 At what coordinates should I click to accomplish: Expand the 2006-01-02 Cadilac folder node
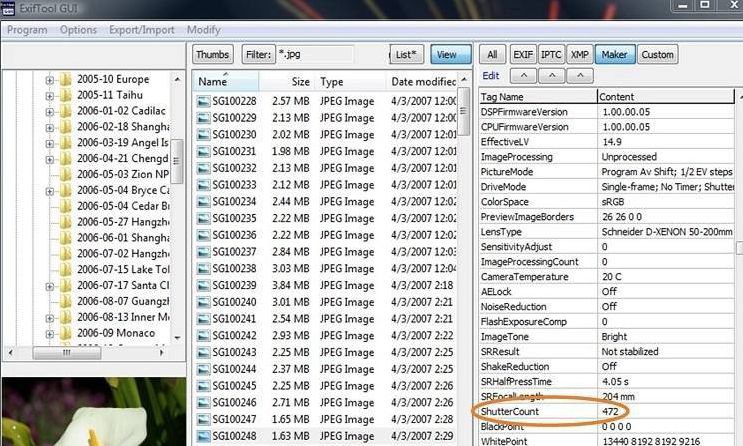click(49, 112)
